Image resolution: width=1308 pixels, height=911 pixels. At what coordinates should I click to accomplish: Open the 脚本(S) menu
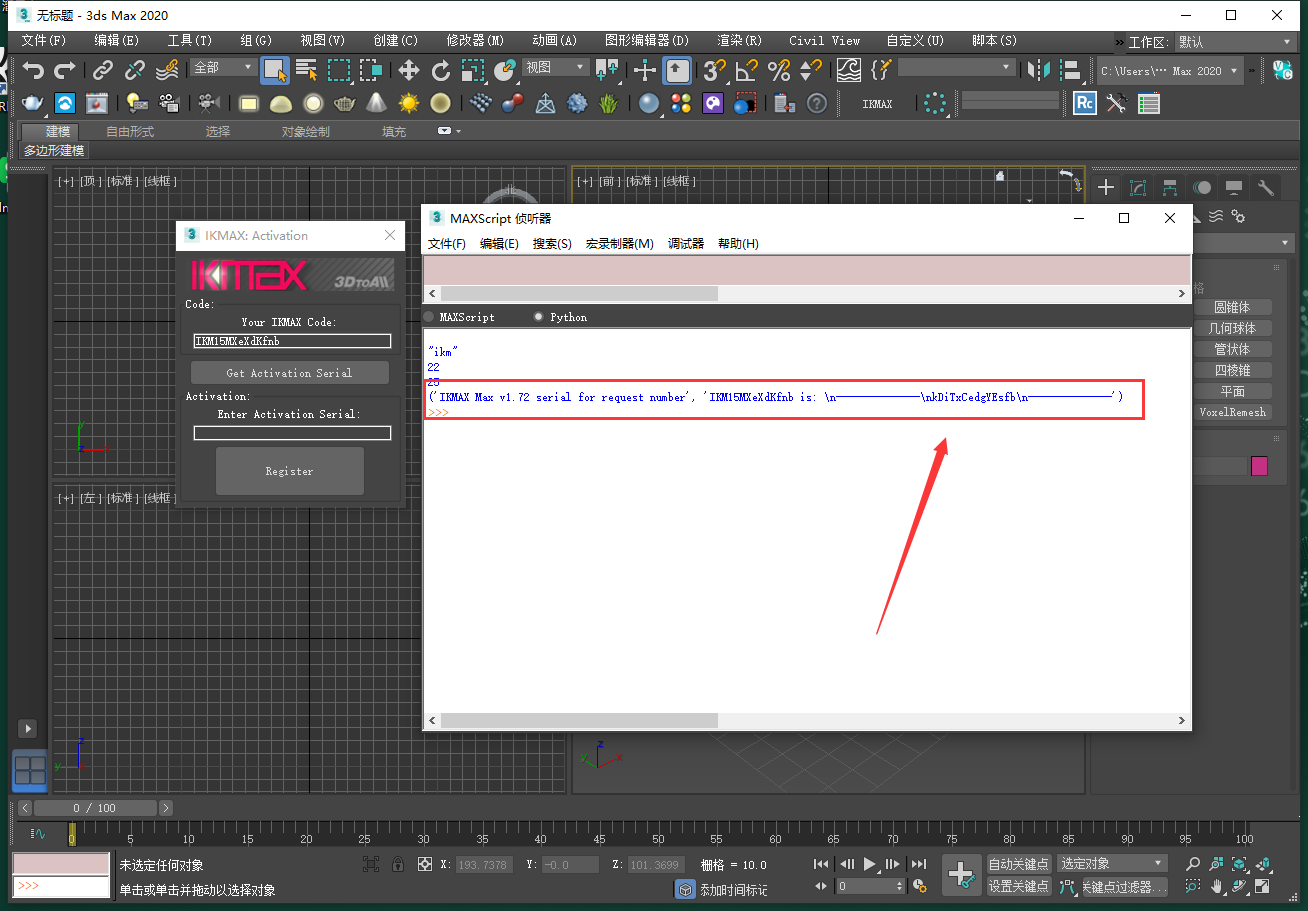point(994,41)
